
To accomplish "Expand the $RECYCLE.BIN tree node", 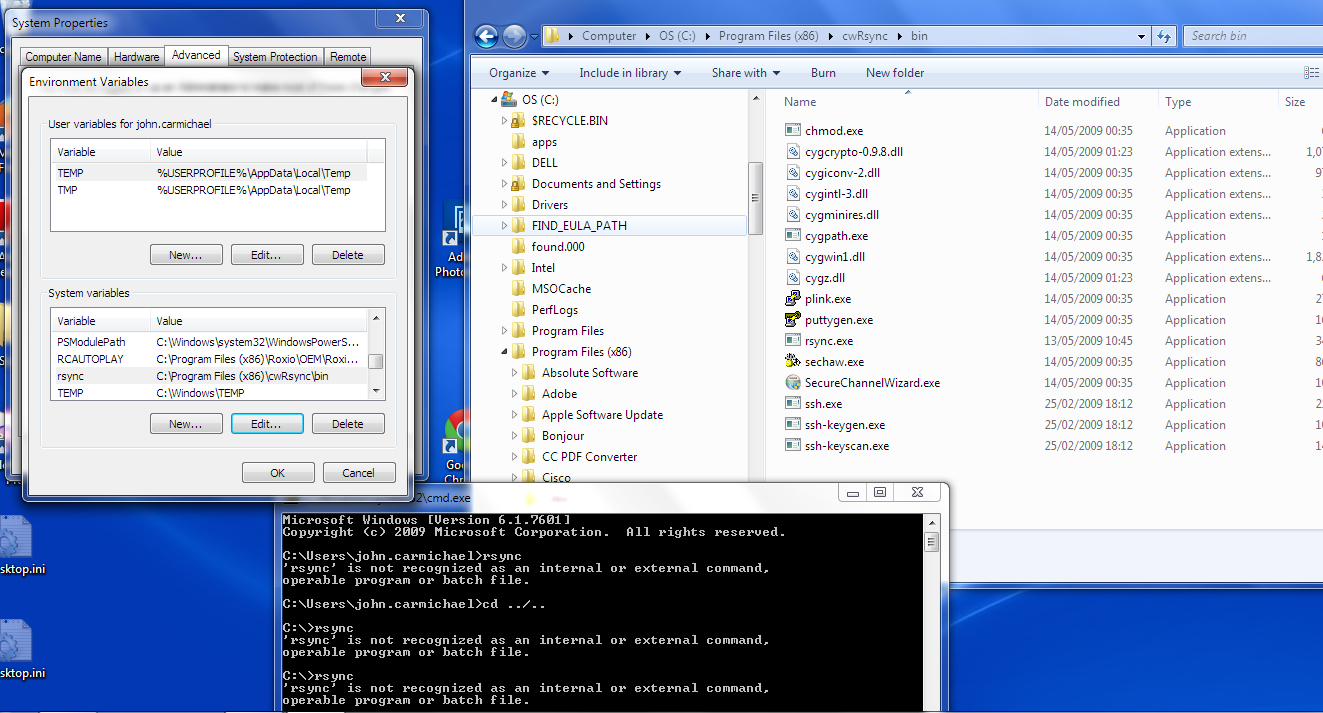I will click(504, 121).
